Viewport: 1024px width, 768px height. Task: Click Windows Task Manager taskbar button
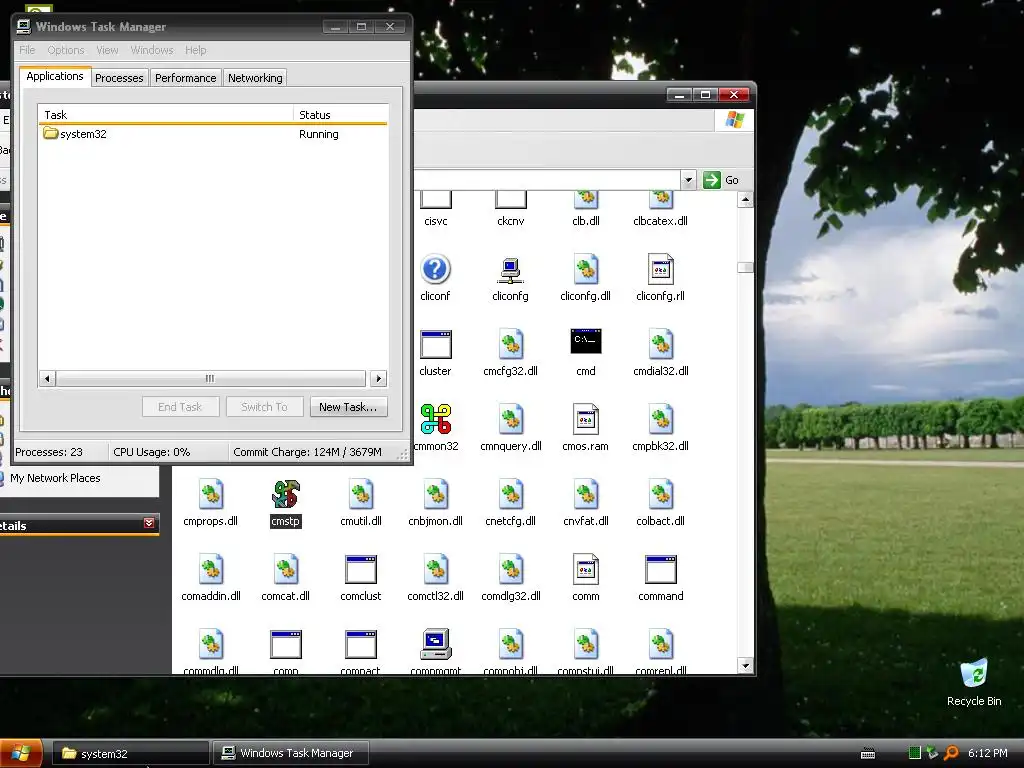(291, 754)
